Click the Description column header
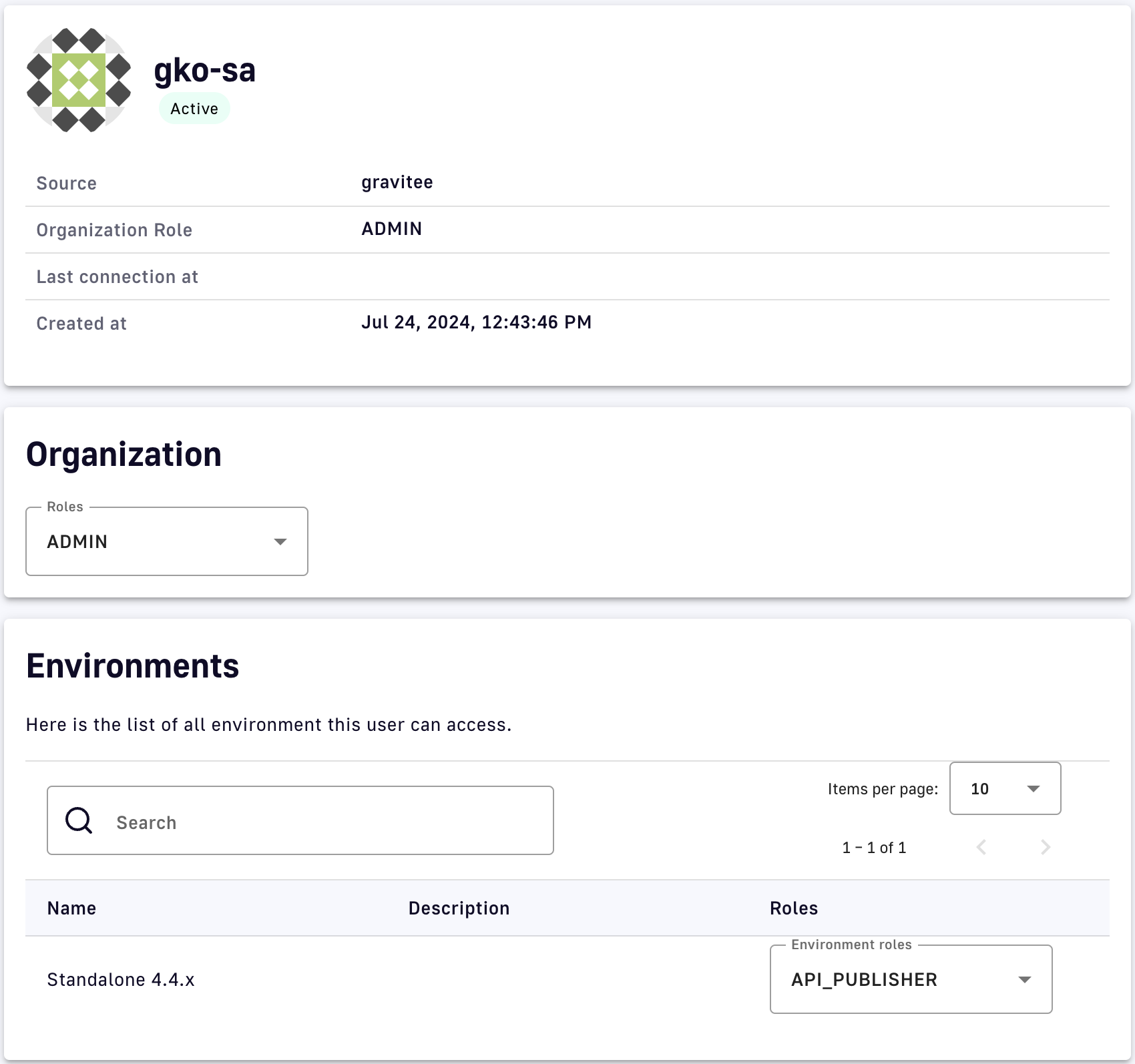The width and height of the screenshot is (1135, 1064). [459, 908]
